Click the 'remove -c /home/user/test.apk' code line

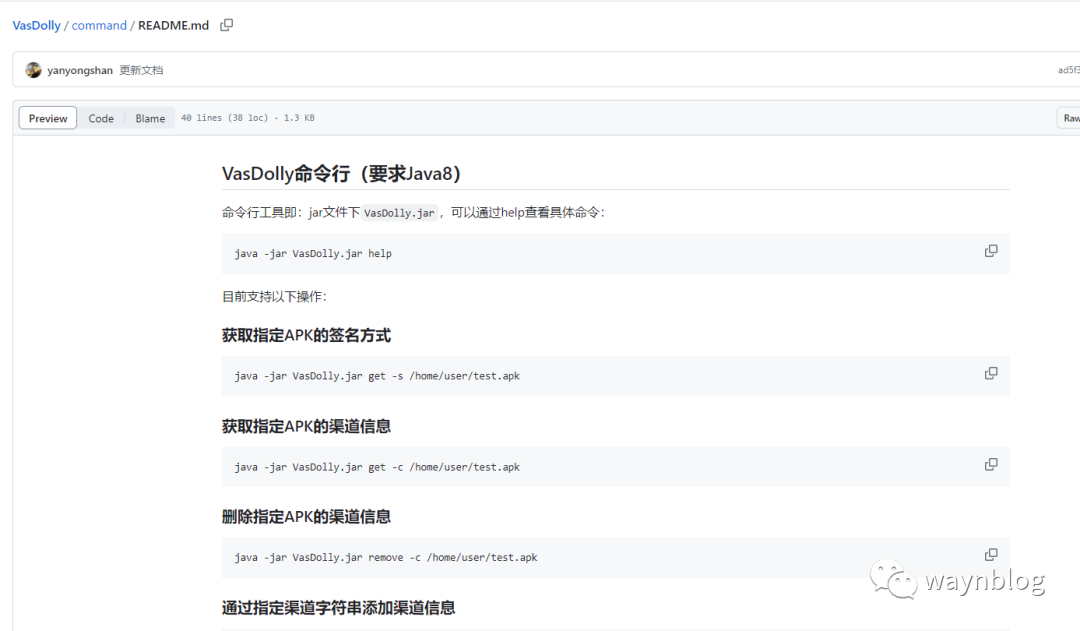click(x=386, y=557)
